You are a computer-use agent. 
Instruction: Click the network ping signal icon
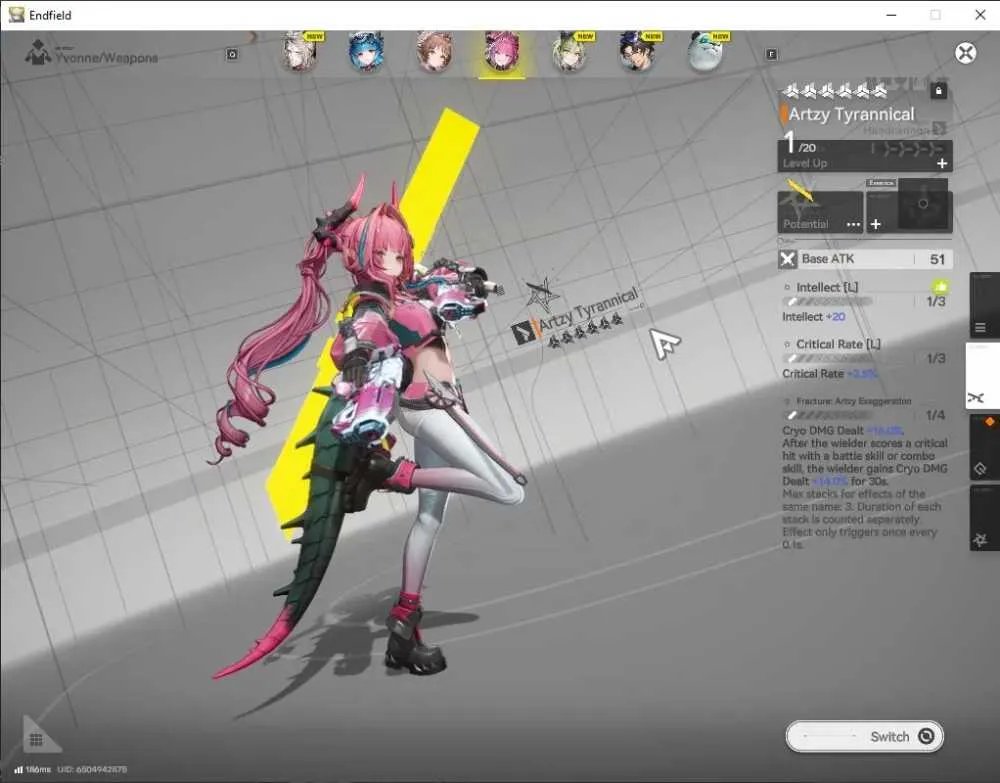18,770
